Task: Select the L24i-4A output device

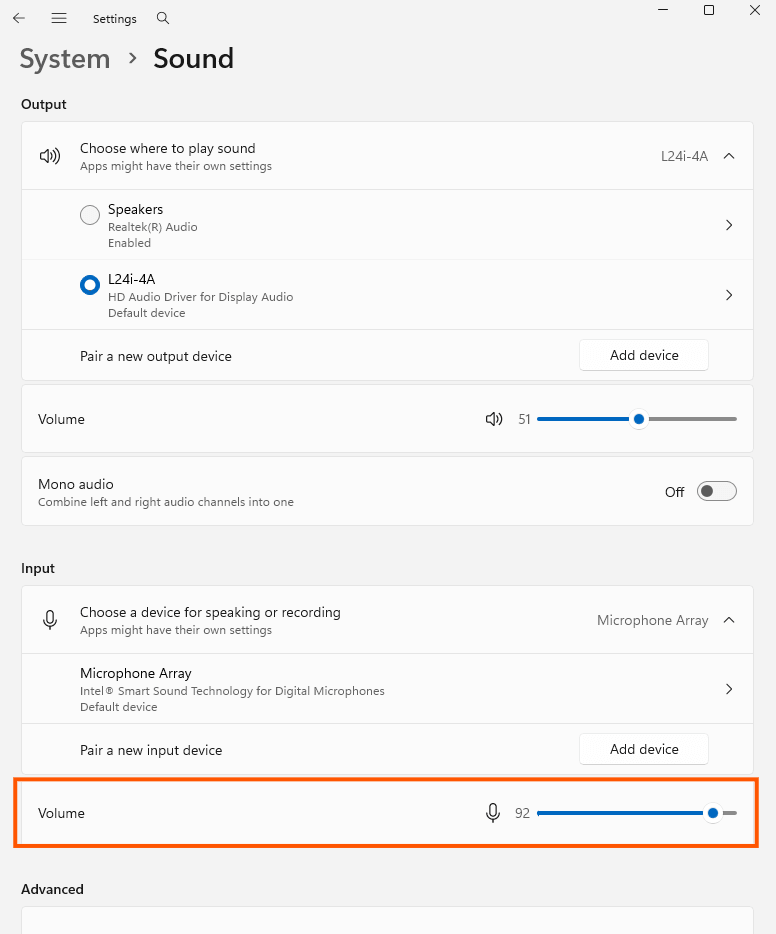Action: [x=89, y=284]
